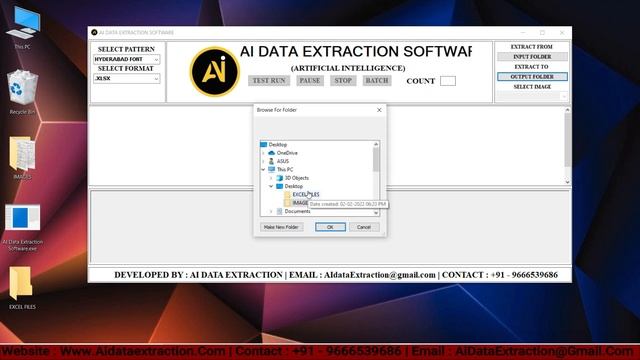Open the IMAGES folder on the desktop

[22, 158]
